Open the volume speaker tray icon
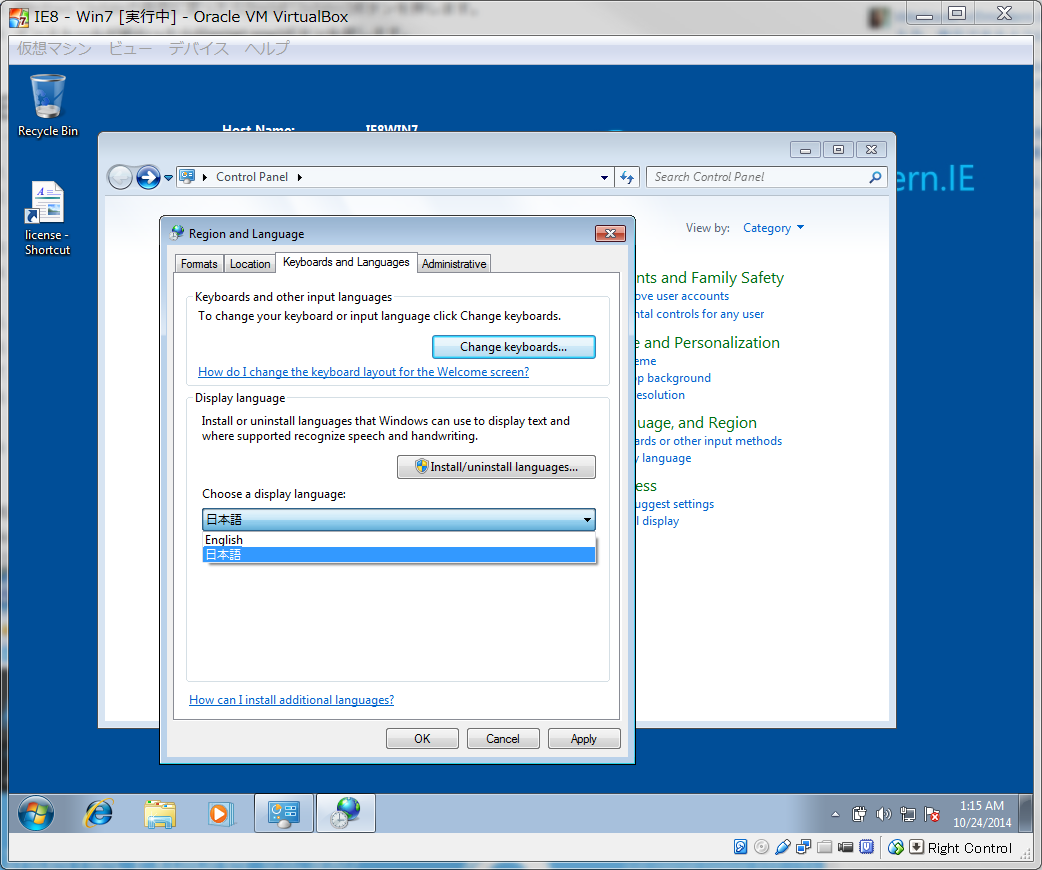The image size is (1042, 870). point(883,814)
